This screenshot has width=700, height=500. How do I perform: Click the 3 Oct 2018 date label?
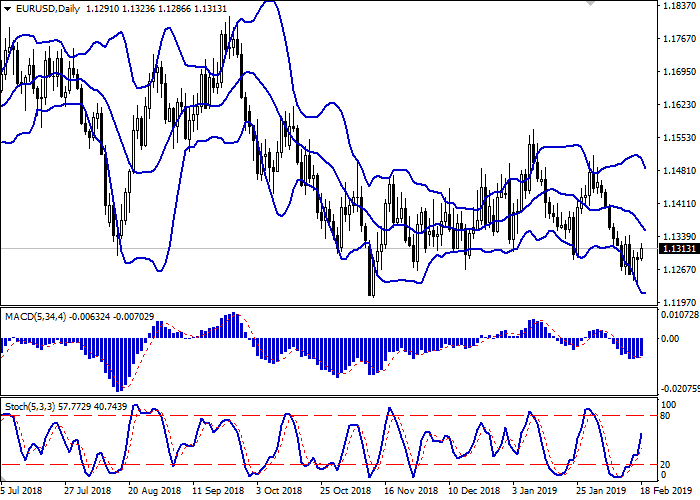pos(280,492)
